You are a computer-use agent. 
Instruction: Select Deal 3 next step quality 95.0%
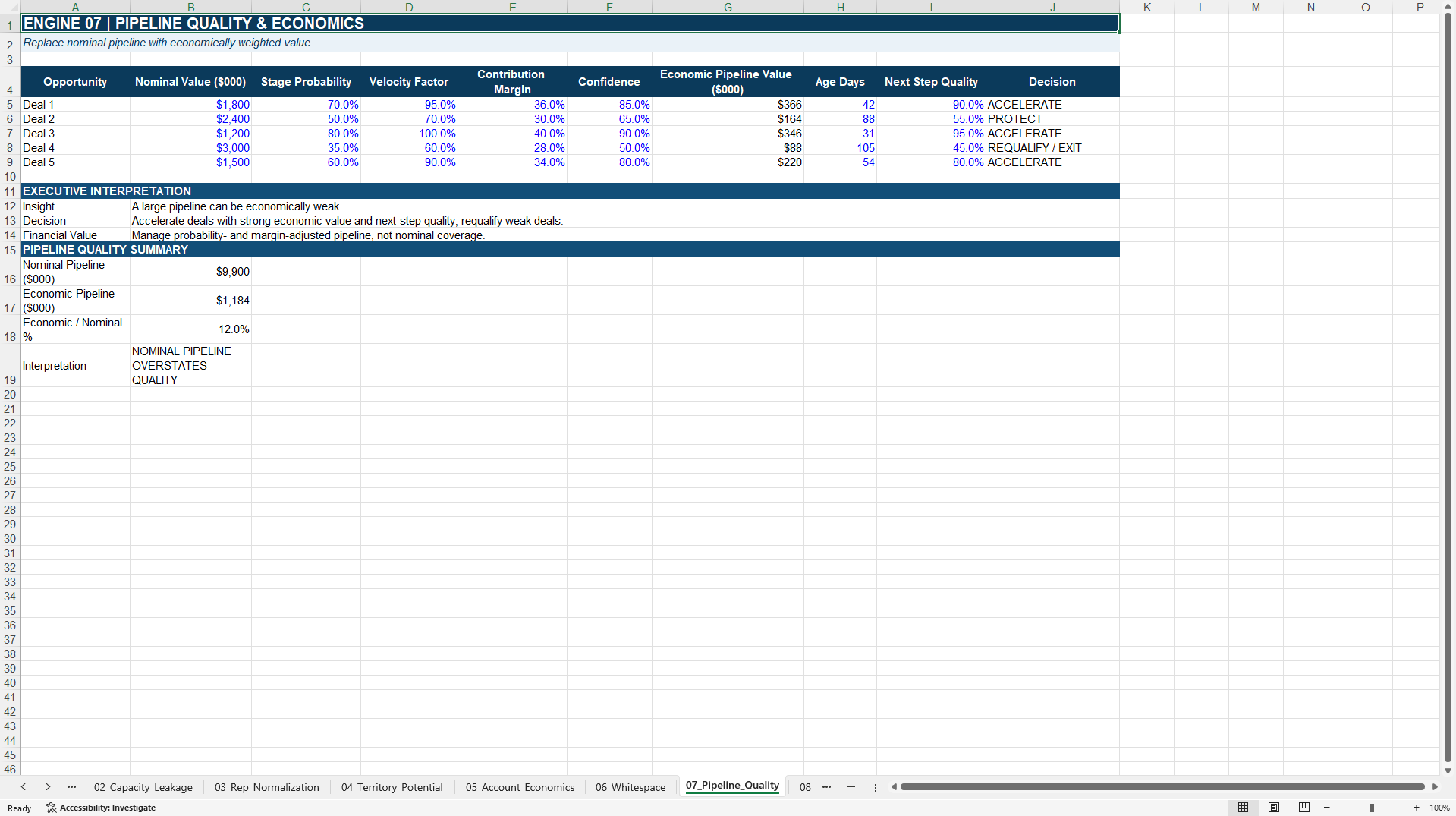click(931, 134)
